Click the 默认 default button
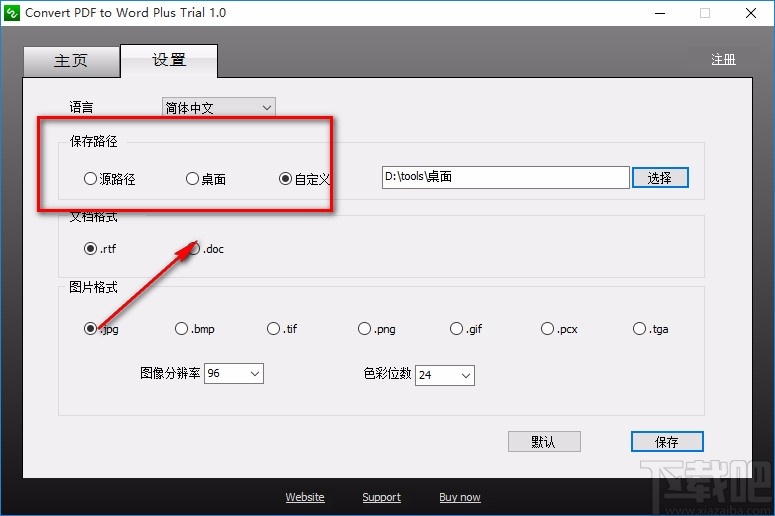Image resolution: width=775 pixels, height=516 pixels. [x=544, y=441]
